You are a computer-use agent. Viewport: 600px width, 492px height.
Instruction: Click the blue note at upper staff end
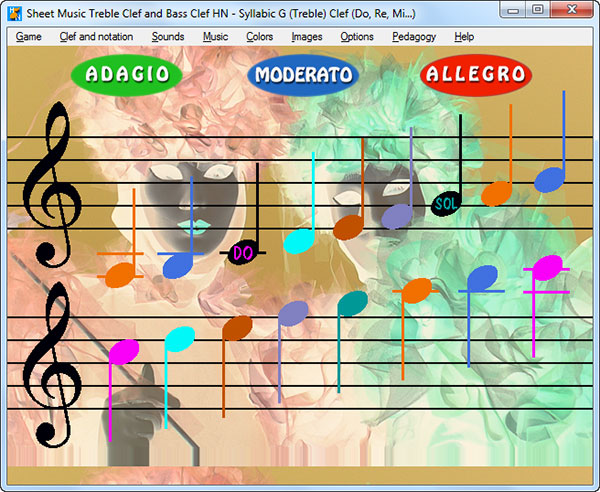pos(549,180)
